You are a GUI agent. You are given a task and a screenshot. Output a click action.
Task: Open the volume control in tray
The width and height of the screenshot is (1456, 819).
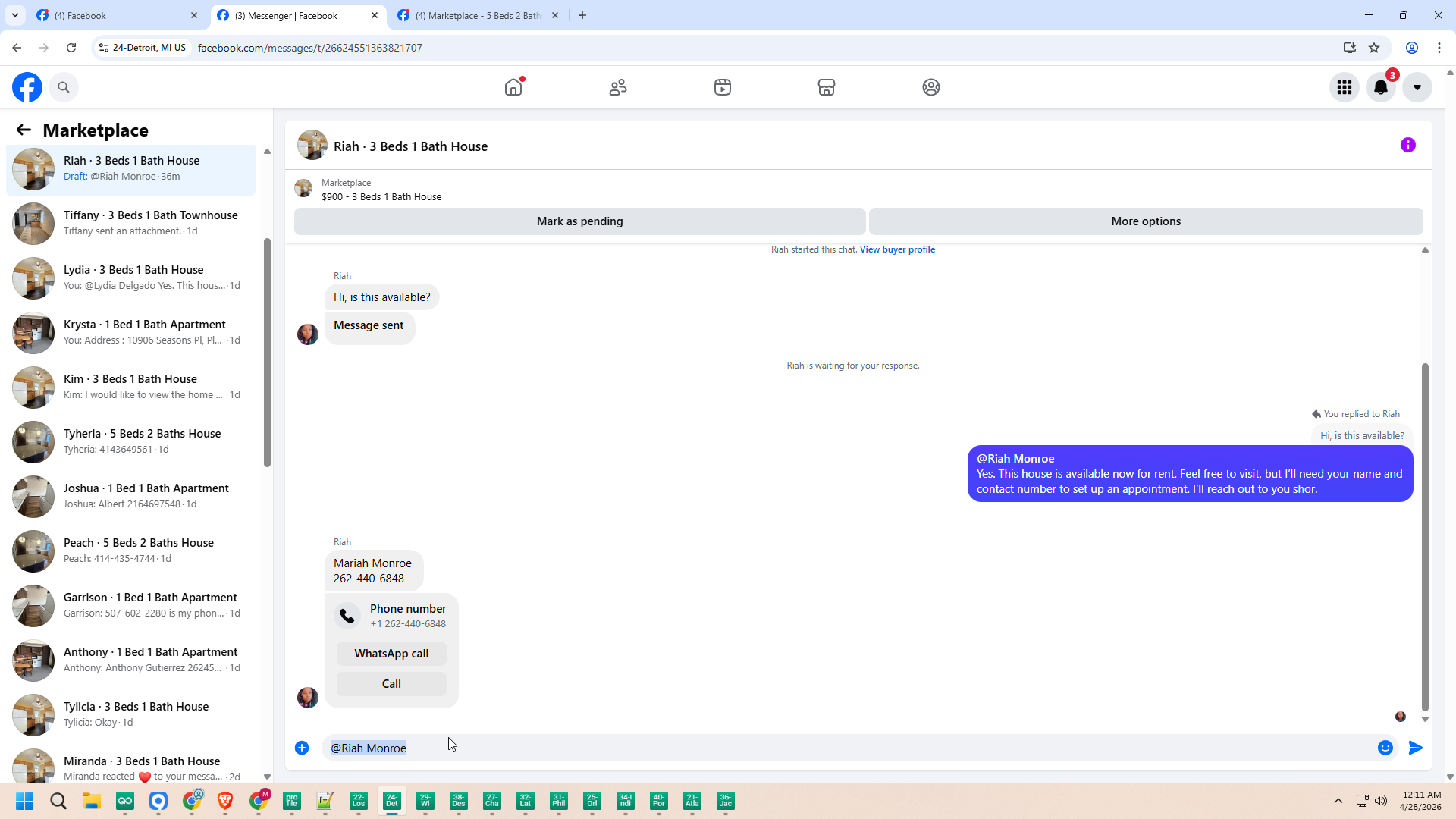pyautogui.click(x=1381, y=801)
